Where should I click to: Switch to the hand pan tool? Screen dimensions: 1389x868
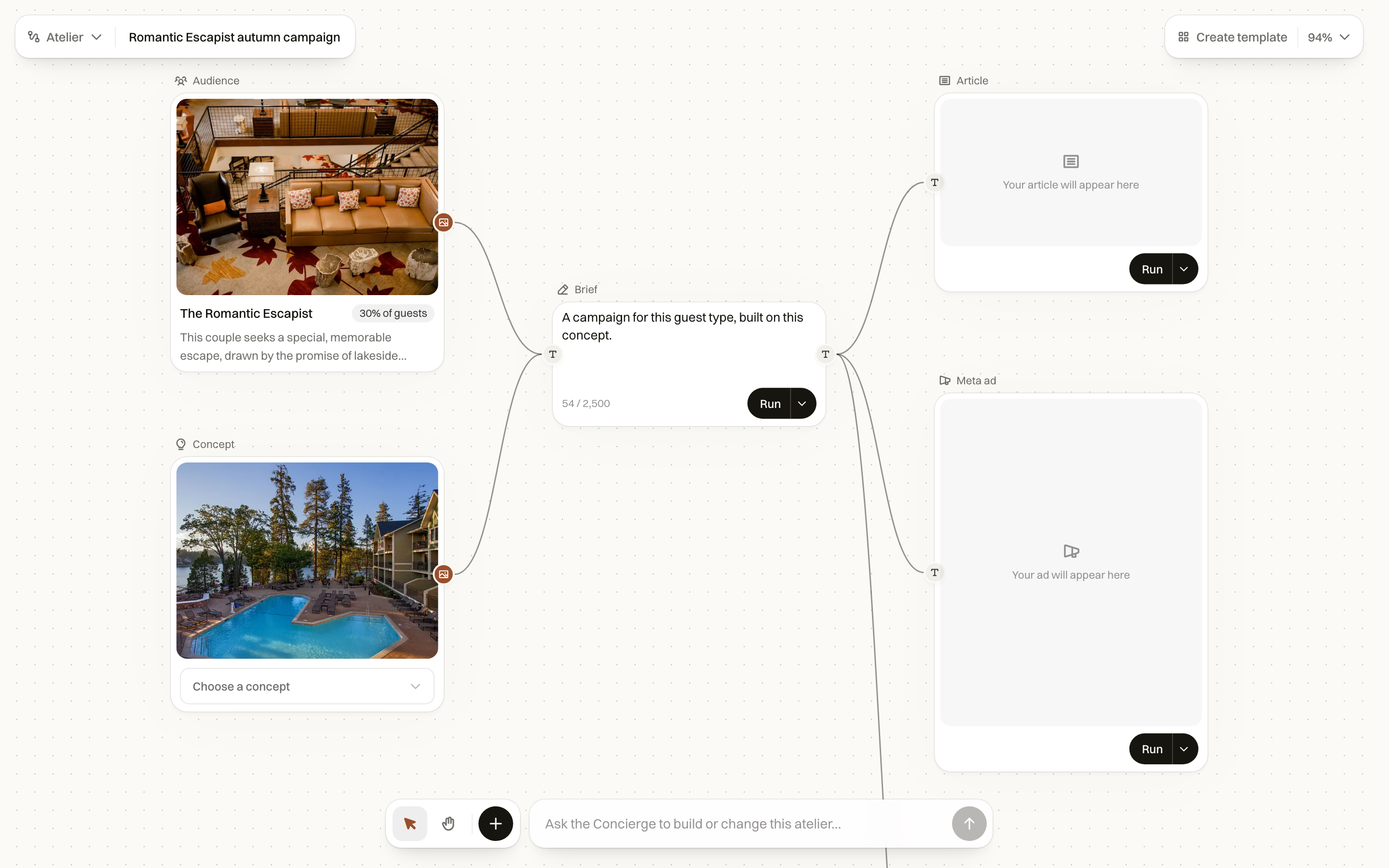tap(448, 824)
